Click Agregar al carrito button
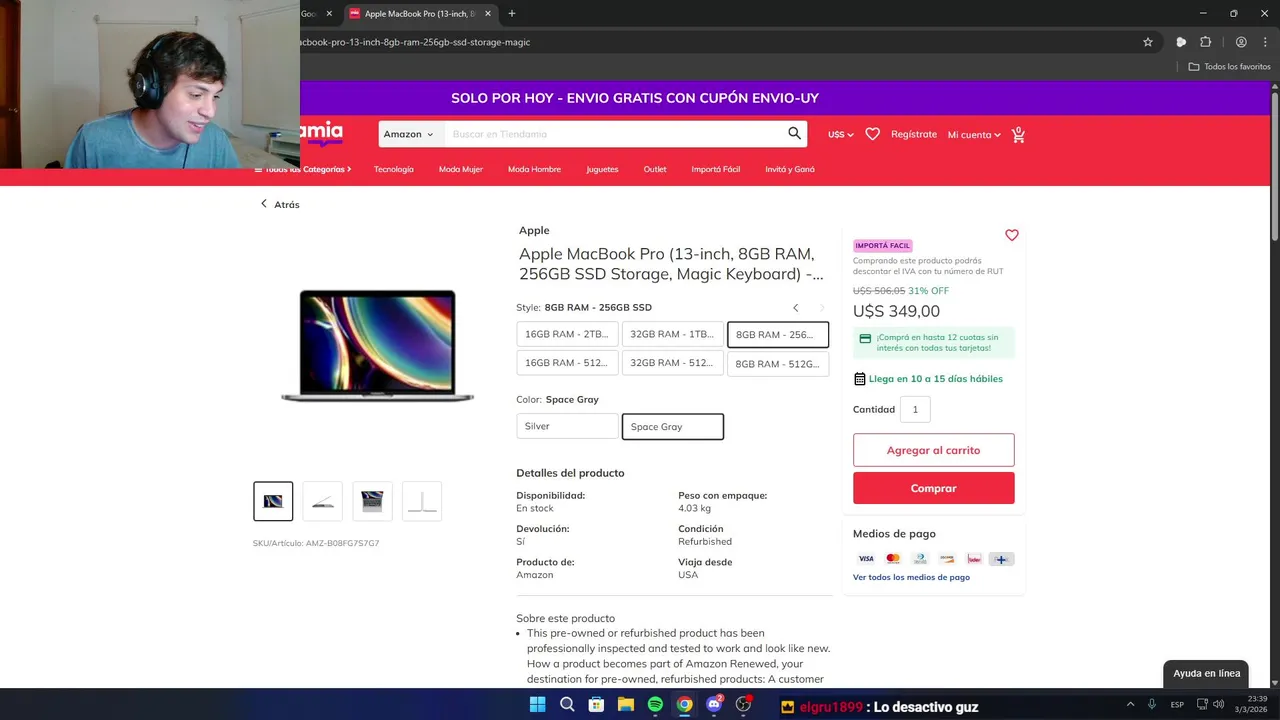Screen dimensions: 1280x720 [x=934, y=450]
